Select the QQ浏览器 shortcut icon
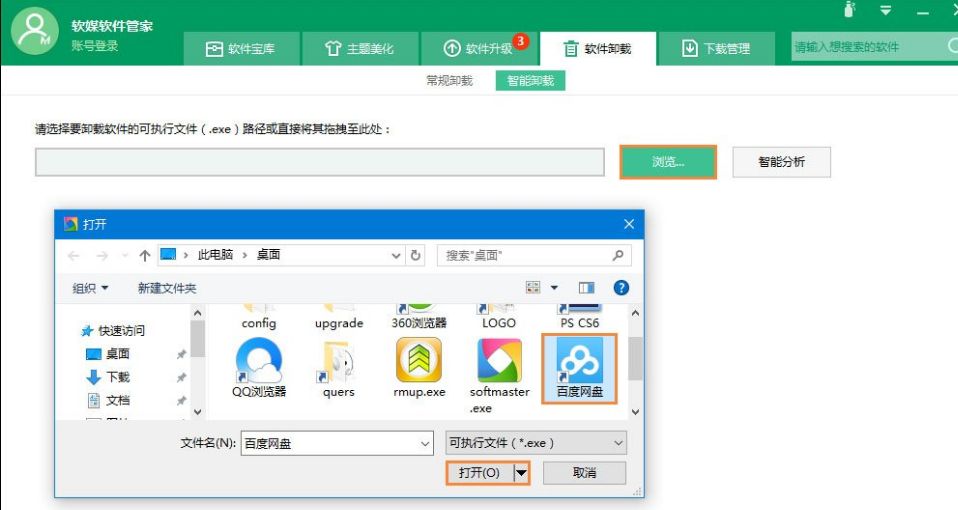The image size is (958, 510). [x=259, y=362]
